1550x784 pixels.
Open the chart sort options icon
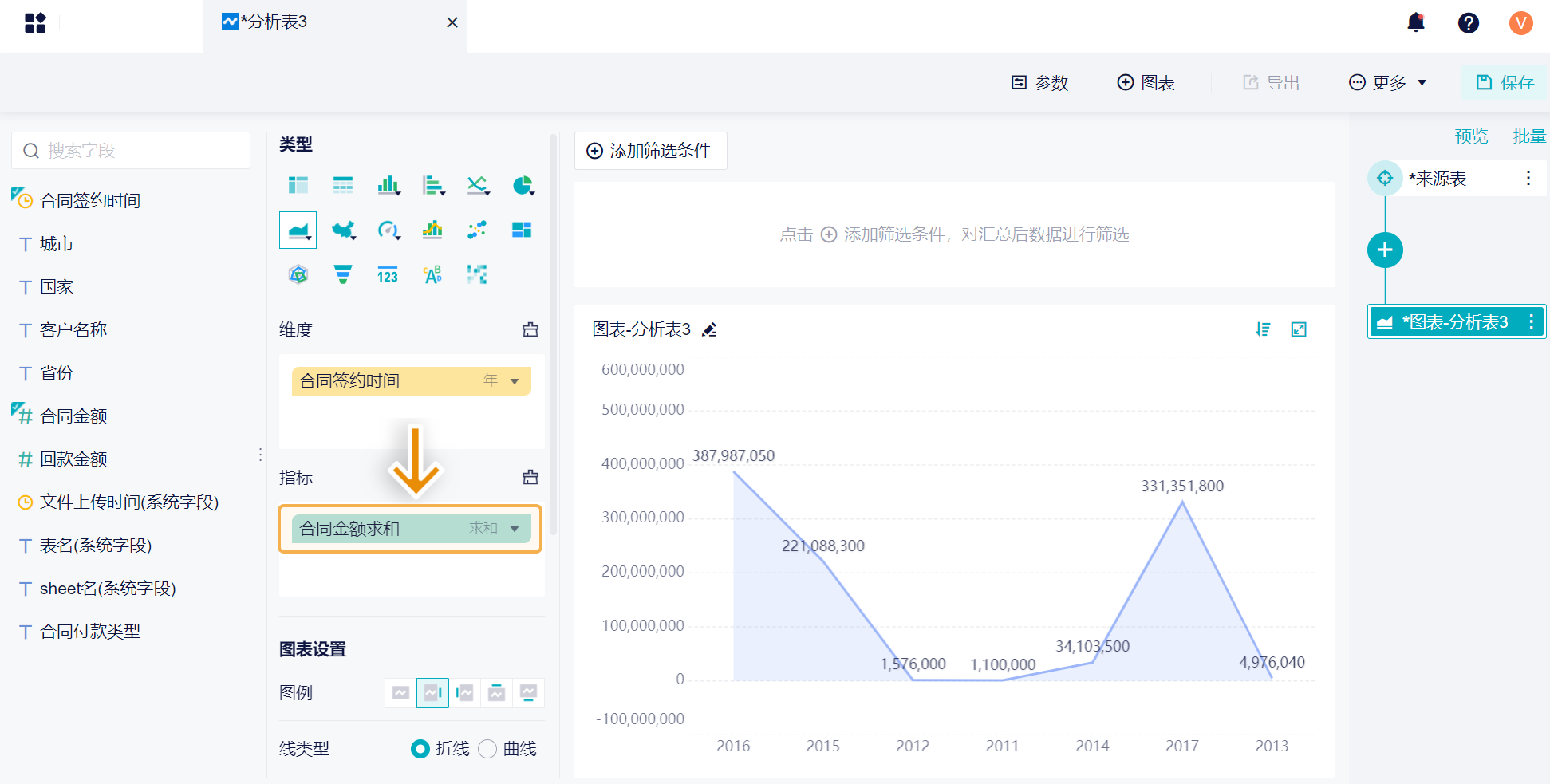[x=1263, y=329]
